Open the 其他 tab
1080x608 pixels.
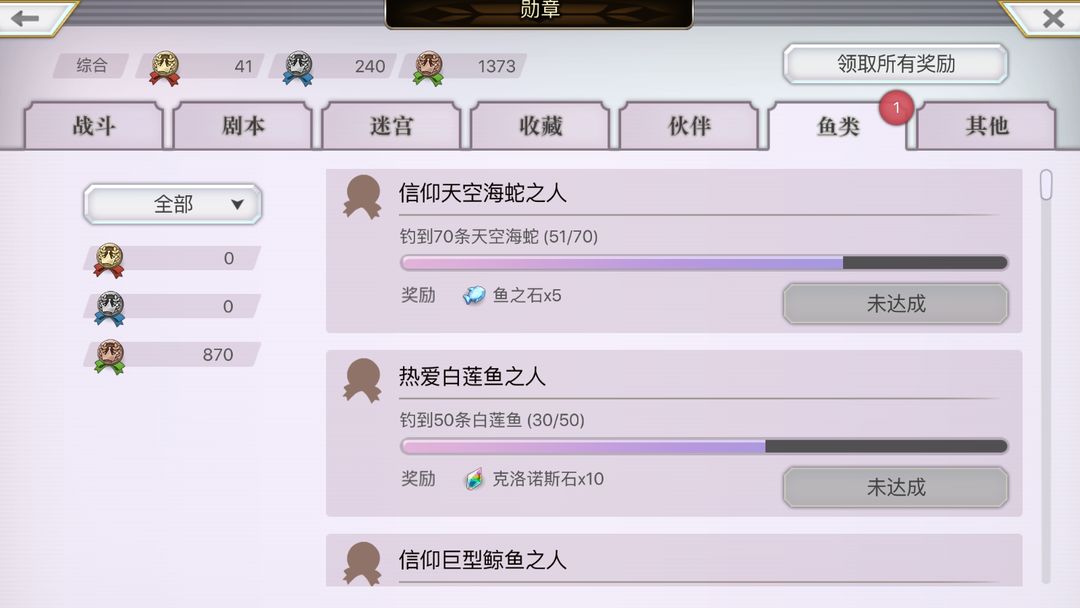(986, 126)
